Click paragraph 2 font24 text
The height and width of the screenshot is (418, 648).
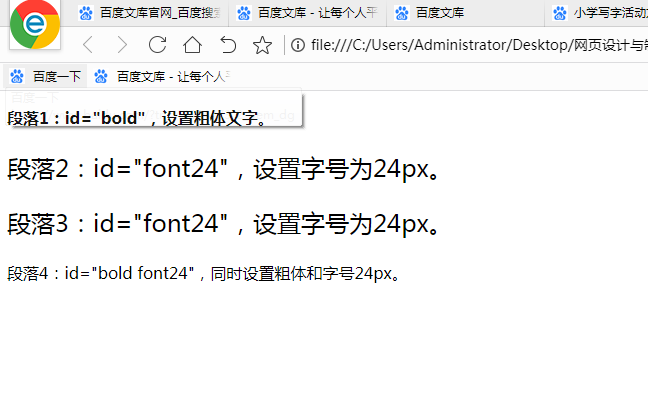(x=223, y=169)
